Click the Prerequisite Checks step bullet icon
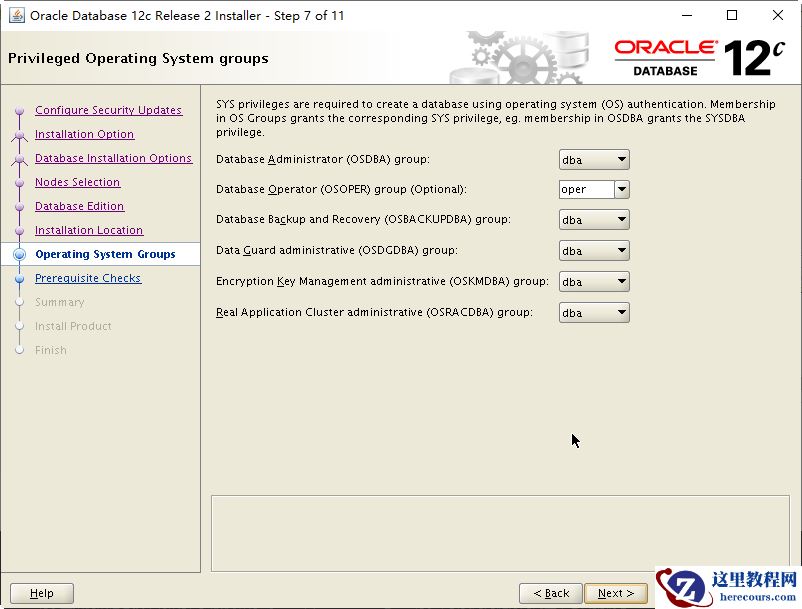Image resolution: width=802 pixels, height=609 pixels. pos(19,279)
